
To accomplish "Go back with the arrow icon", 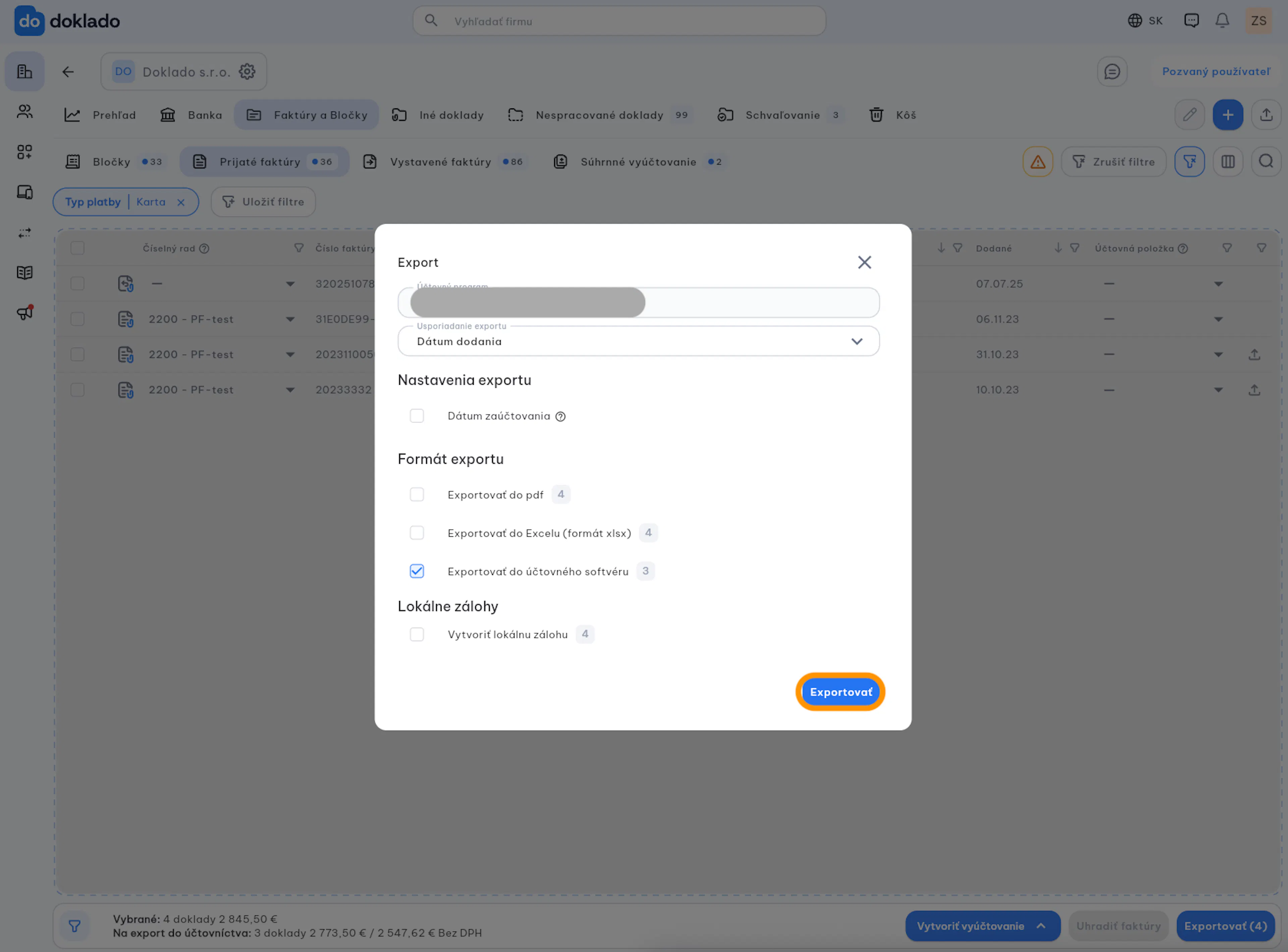I will (68, 71).
